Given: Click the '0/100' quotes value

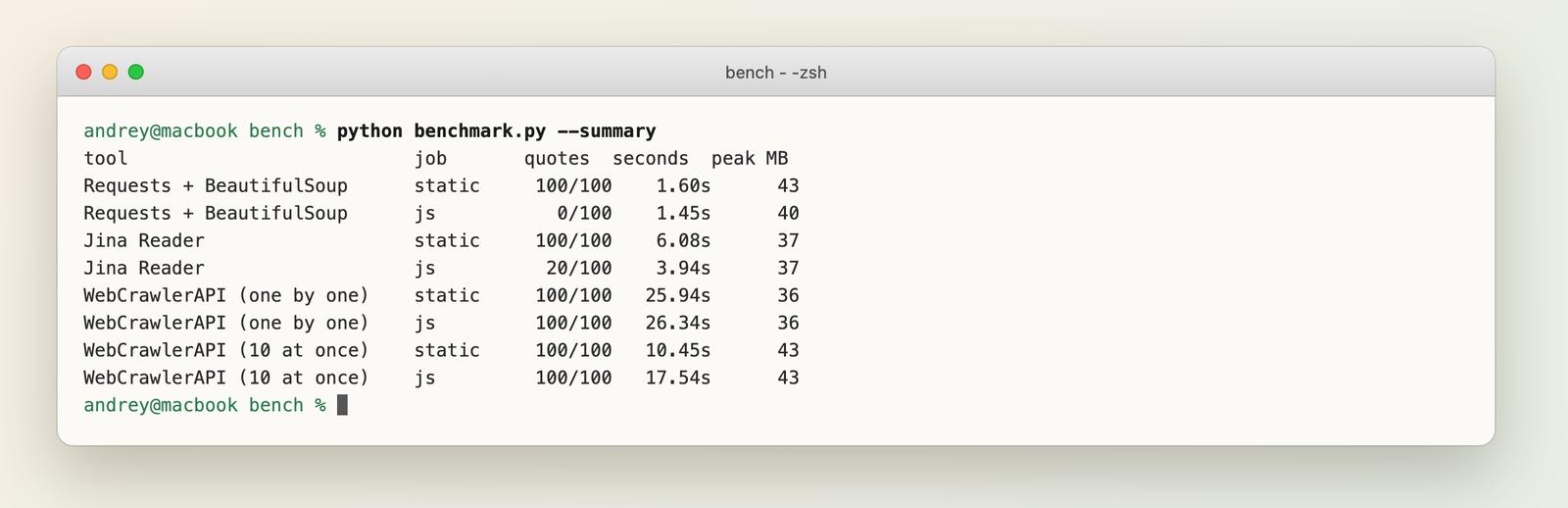Looking at the screenshot, I should pyautogui.click(x=584, y=214).
